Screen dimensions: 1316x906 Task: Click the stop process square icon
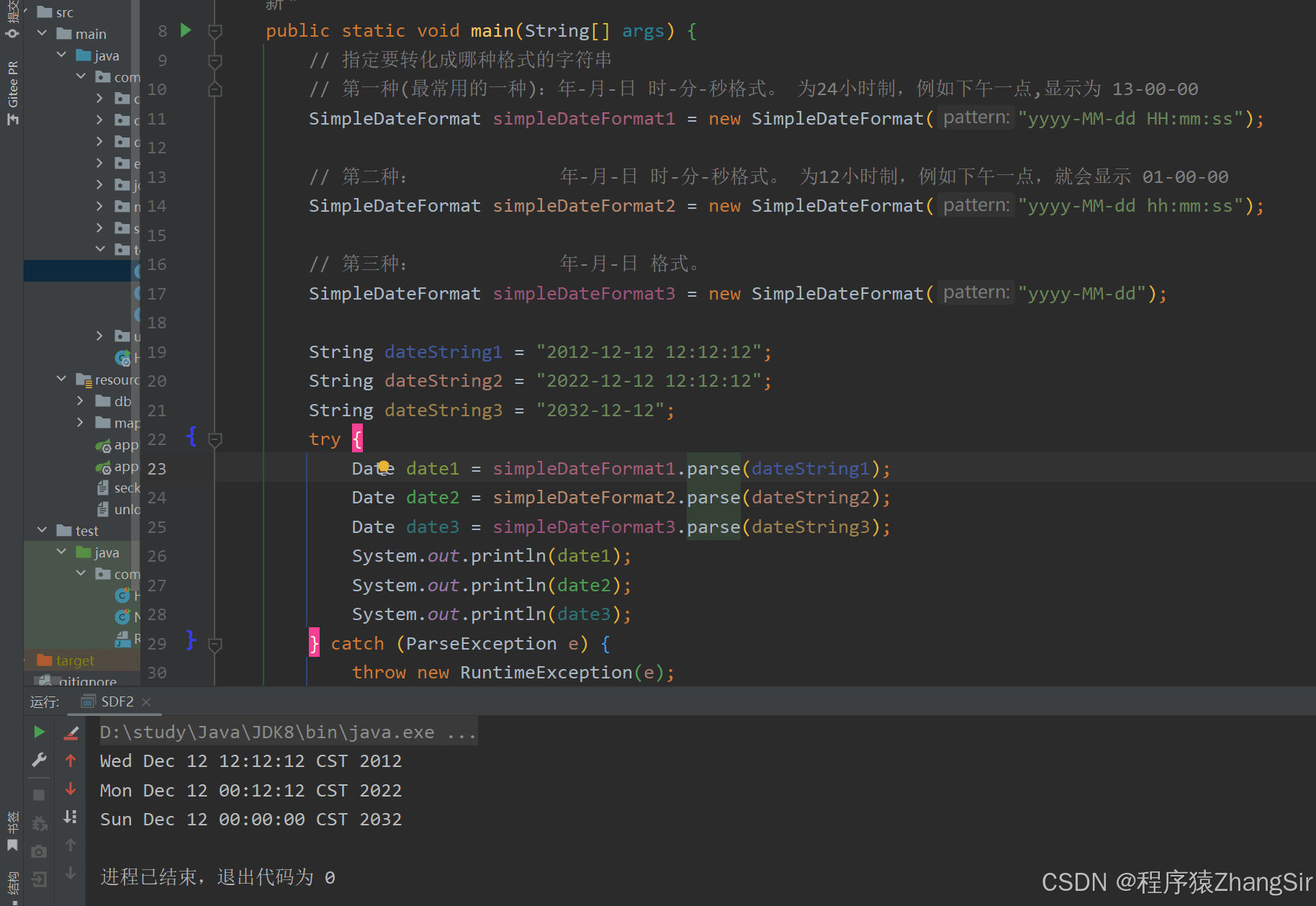pos(39,795)
